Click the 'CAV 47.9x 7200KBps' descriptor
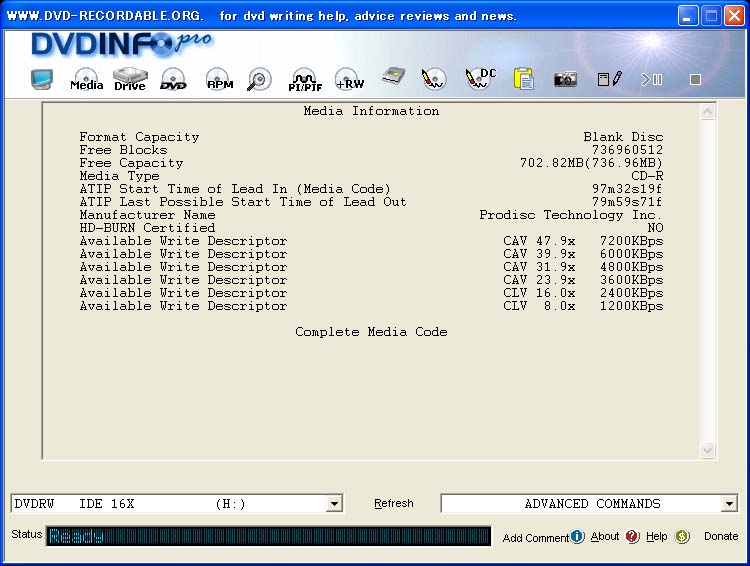750x566 pixels. [583, 241]
